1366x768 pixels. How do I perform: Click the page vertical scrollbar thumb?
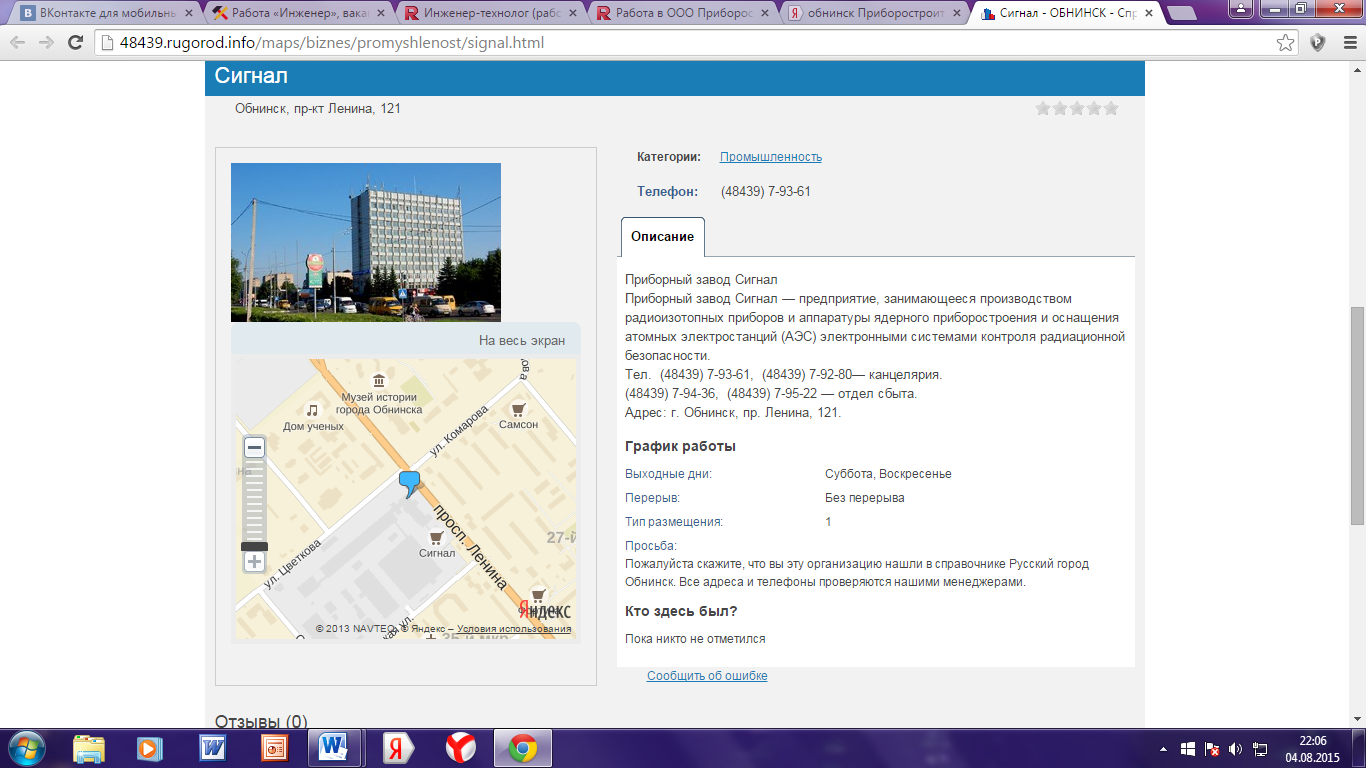[1358, 415]
